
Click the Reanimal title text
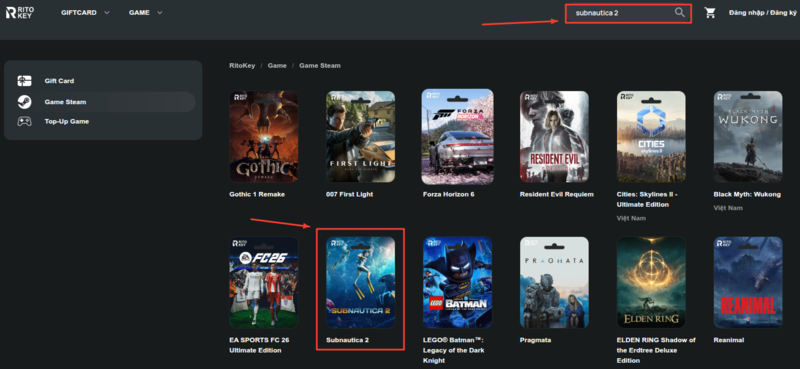[729, 340]
